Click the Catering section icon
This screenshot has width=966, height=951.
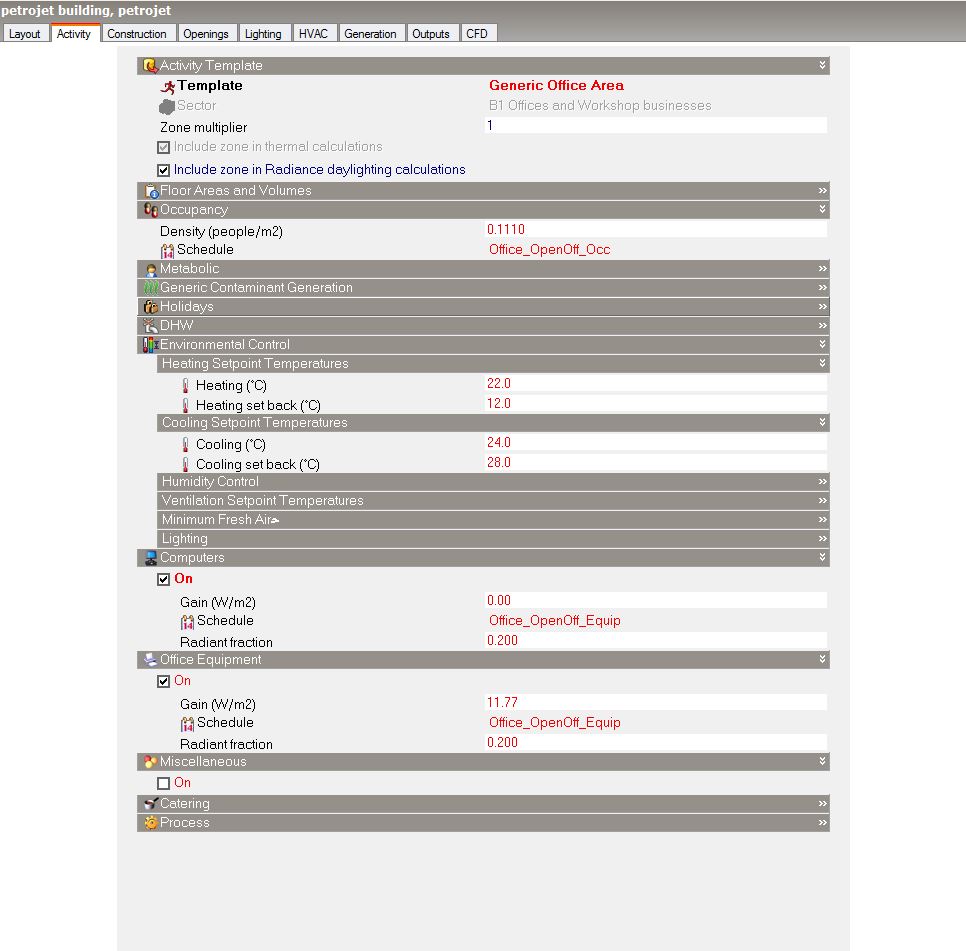[x=151, y=804]
